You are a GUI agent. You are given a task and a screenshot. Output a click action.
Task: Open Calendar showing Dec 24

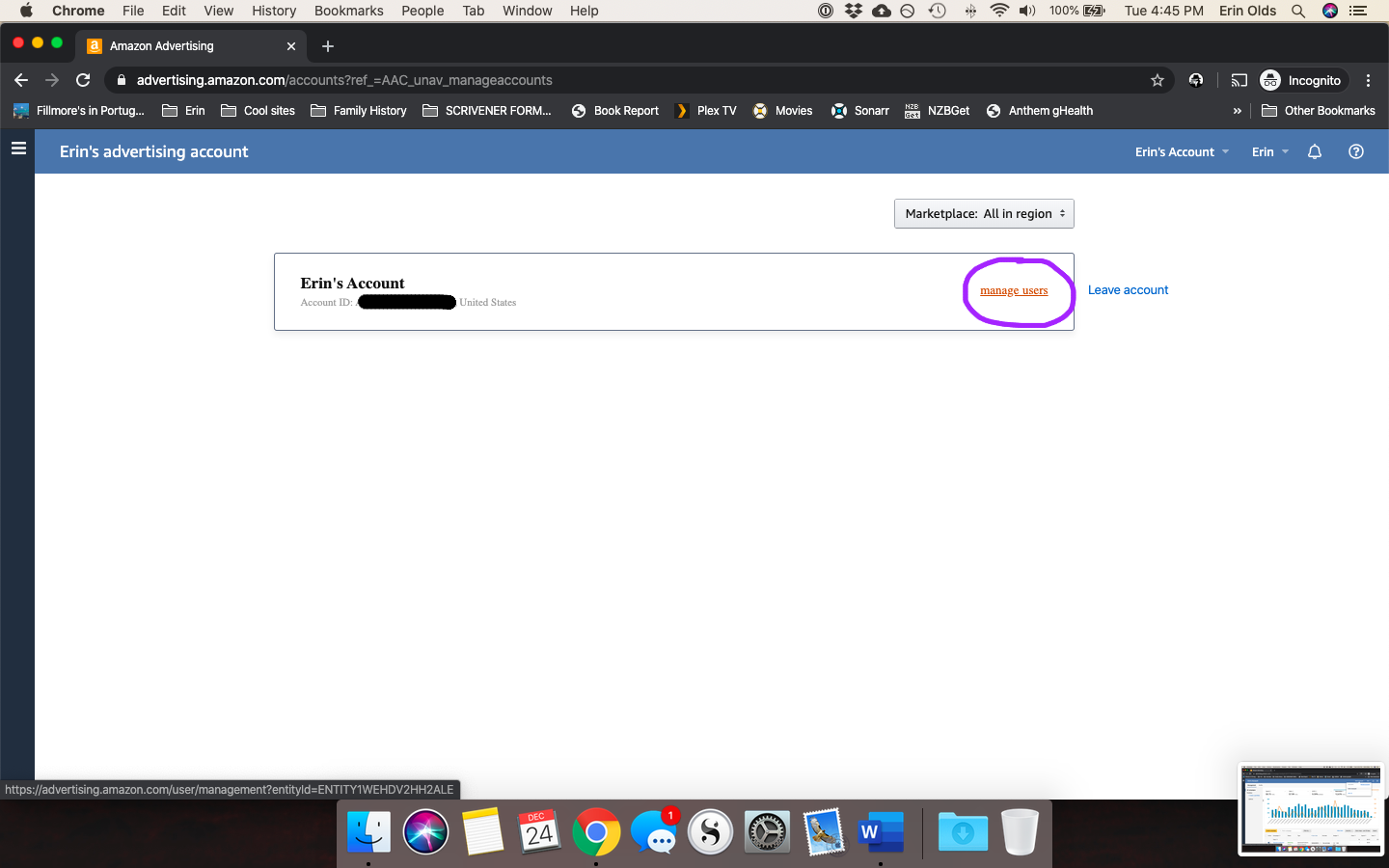(x=539, y=831)
